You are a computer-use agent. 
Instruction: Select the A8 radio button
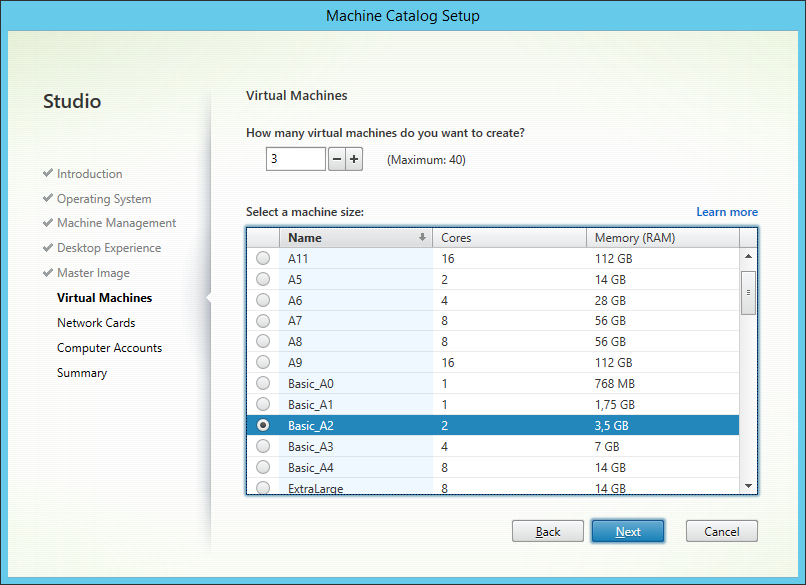coord(263,341)
